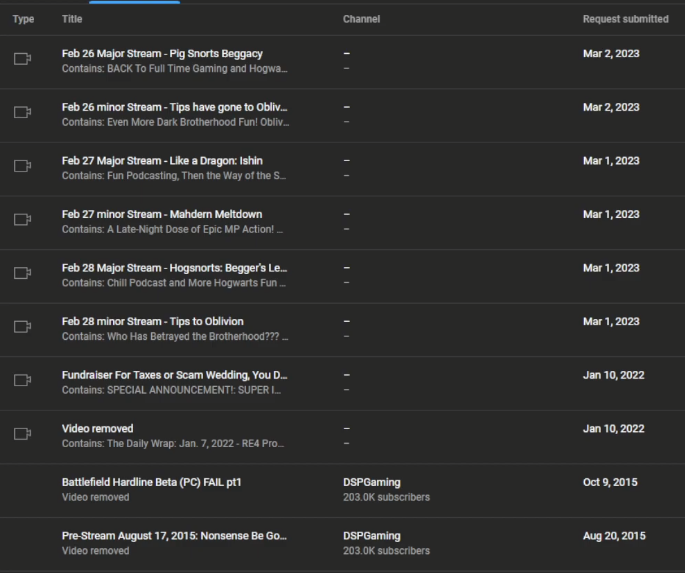
Task: Click 'Contains: Chill Podcast and More Hogwarts' text
Action: (x=174, y=283)
